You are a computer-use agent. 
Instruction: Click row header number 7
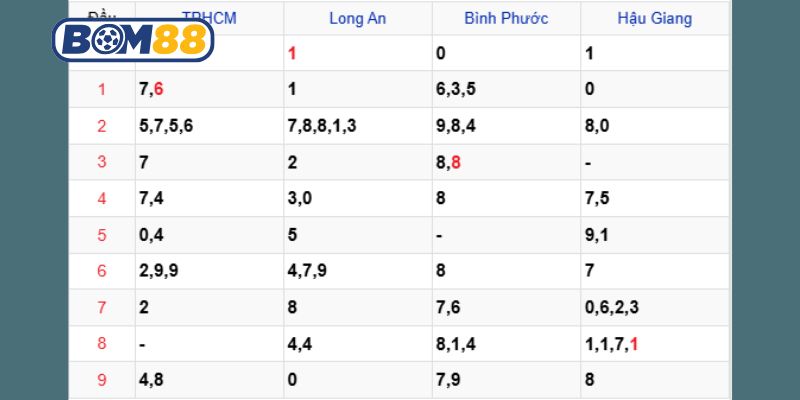click(101, 308)
